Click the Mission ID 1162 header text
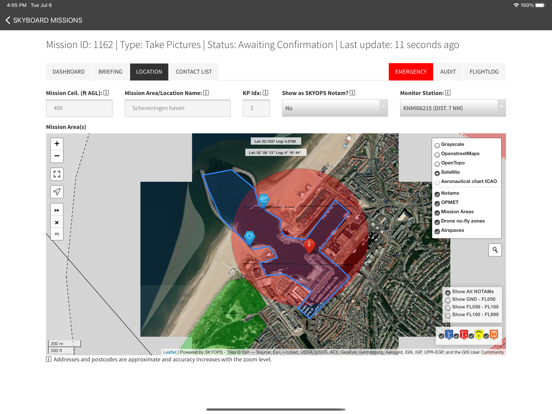The width and height of the screenshot is (552, 414). tap(80, 45)
